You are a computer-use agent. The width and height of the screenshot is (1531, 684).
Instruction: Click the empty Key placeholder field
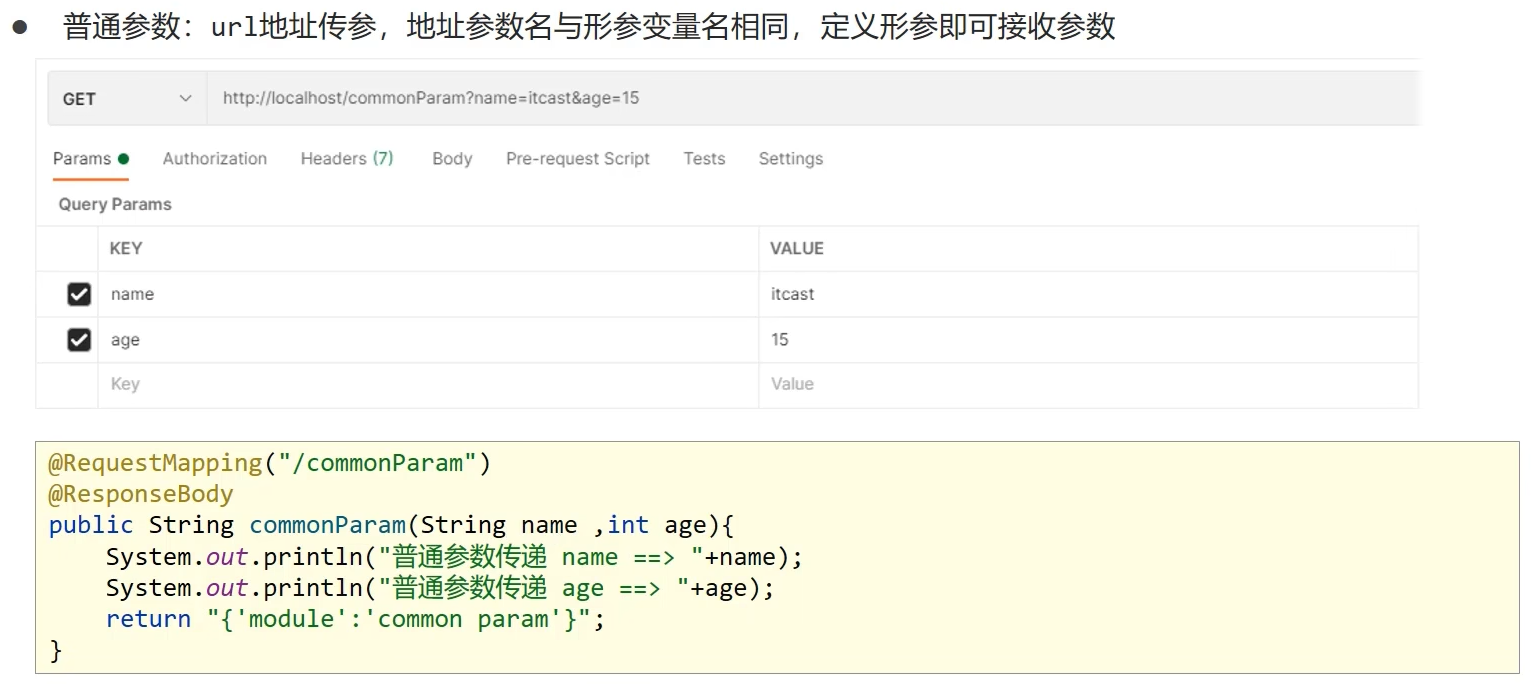428,385
